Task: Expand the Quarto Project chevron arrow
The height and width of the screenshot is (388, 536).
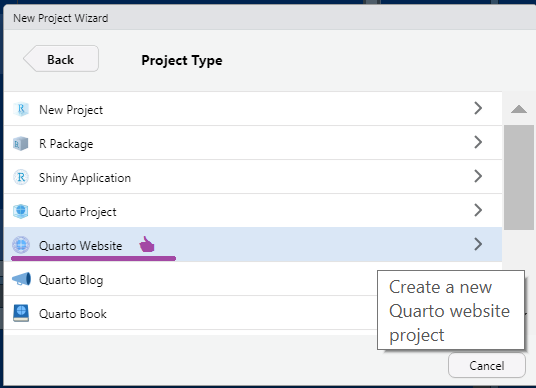Action: 478,210
